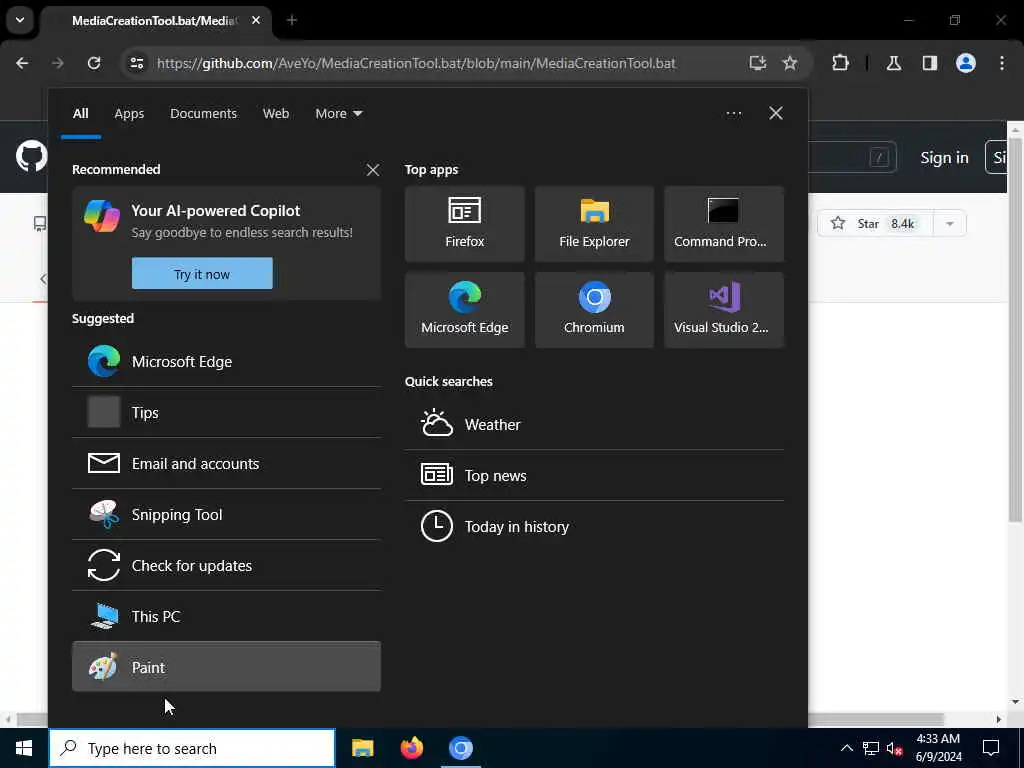
Task: Select the All search tab
Action: coord(80,113)
